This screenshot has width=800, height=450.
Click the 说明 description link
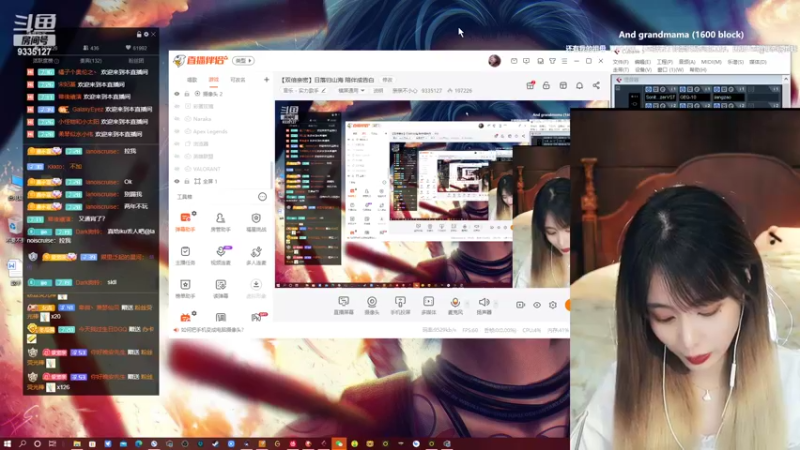(x=378, y=90)
